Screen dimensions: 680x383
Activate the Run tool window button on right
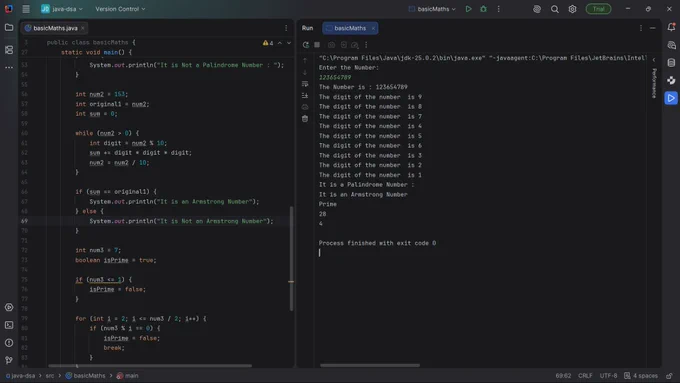(671, 98)
